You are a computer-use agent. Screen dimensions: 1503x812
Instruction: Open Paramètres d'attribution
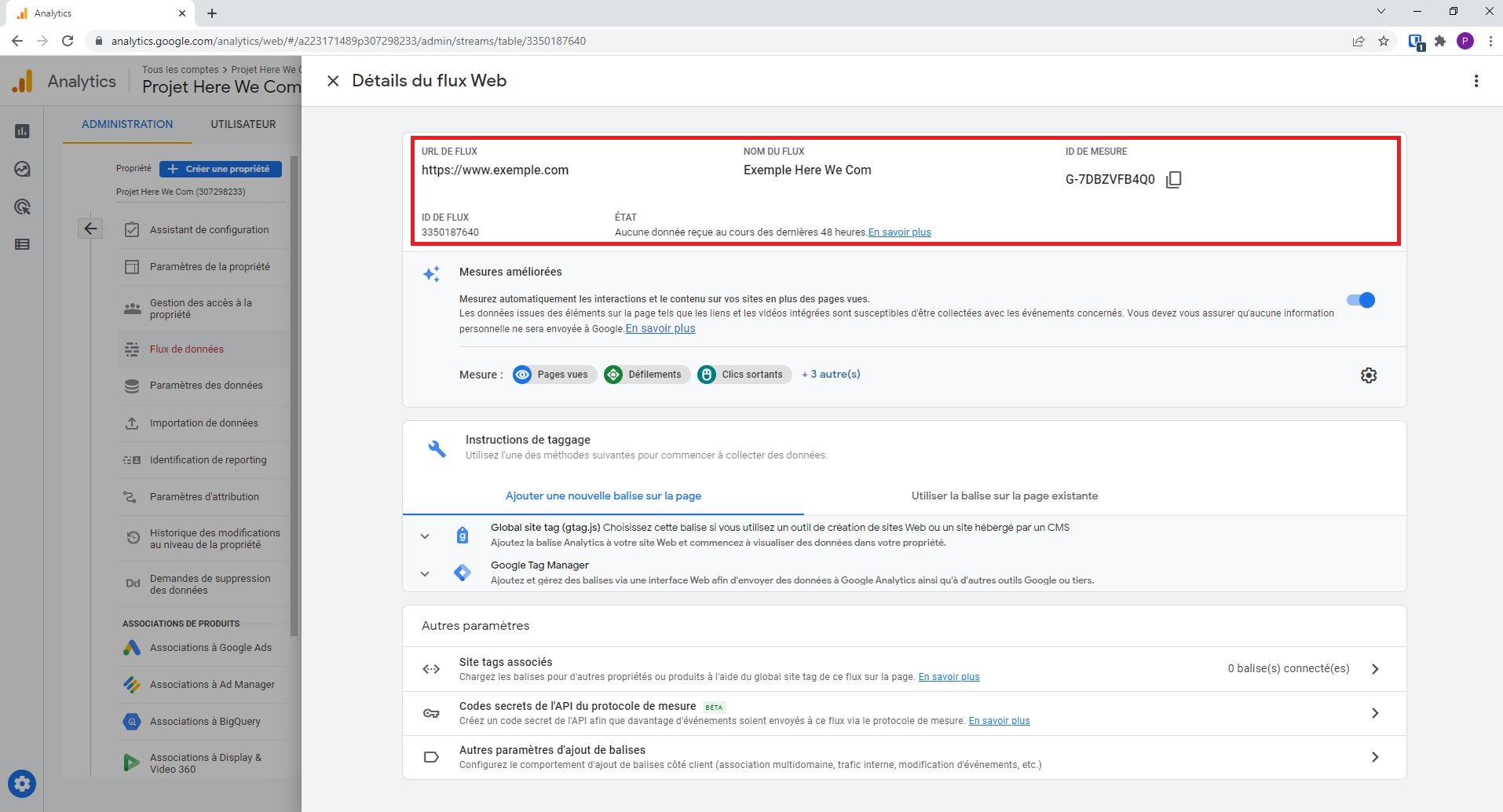(202, 497)
